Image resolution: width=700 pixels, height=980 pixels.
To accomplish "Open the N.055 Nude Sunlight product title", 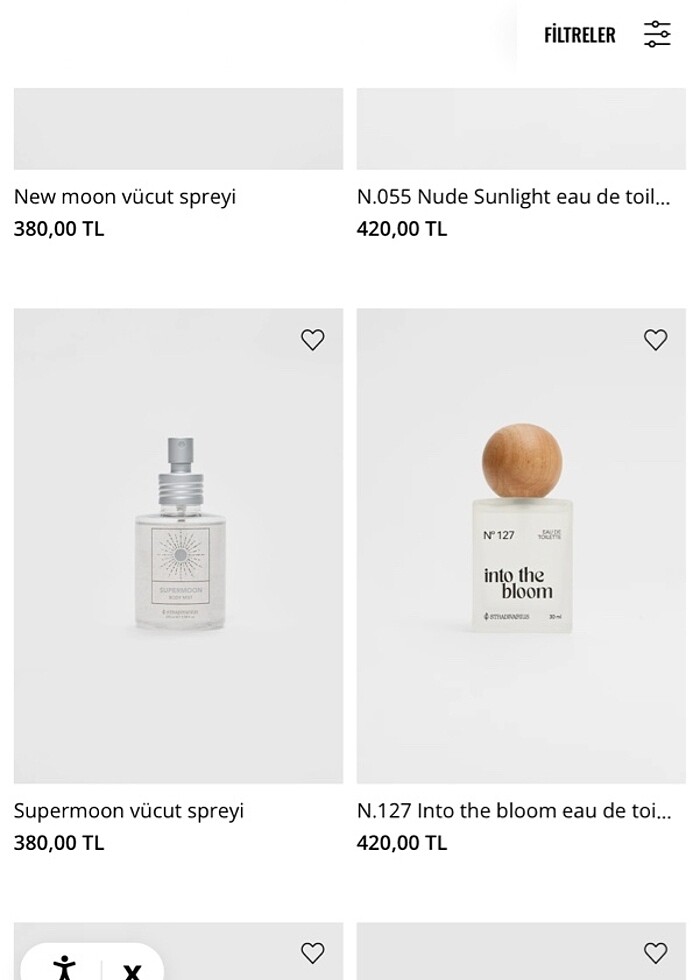I will pyautogui.click(x=513, y=197).
